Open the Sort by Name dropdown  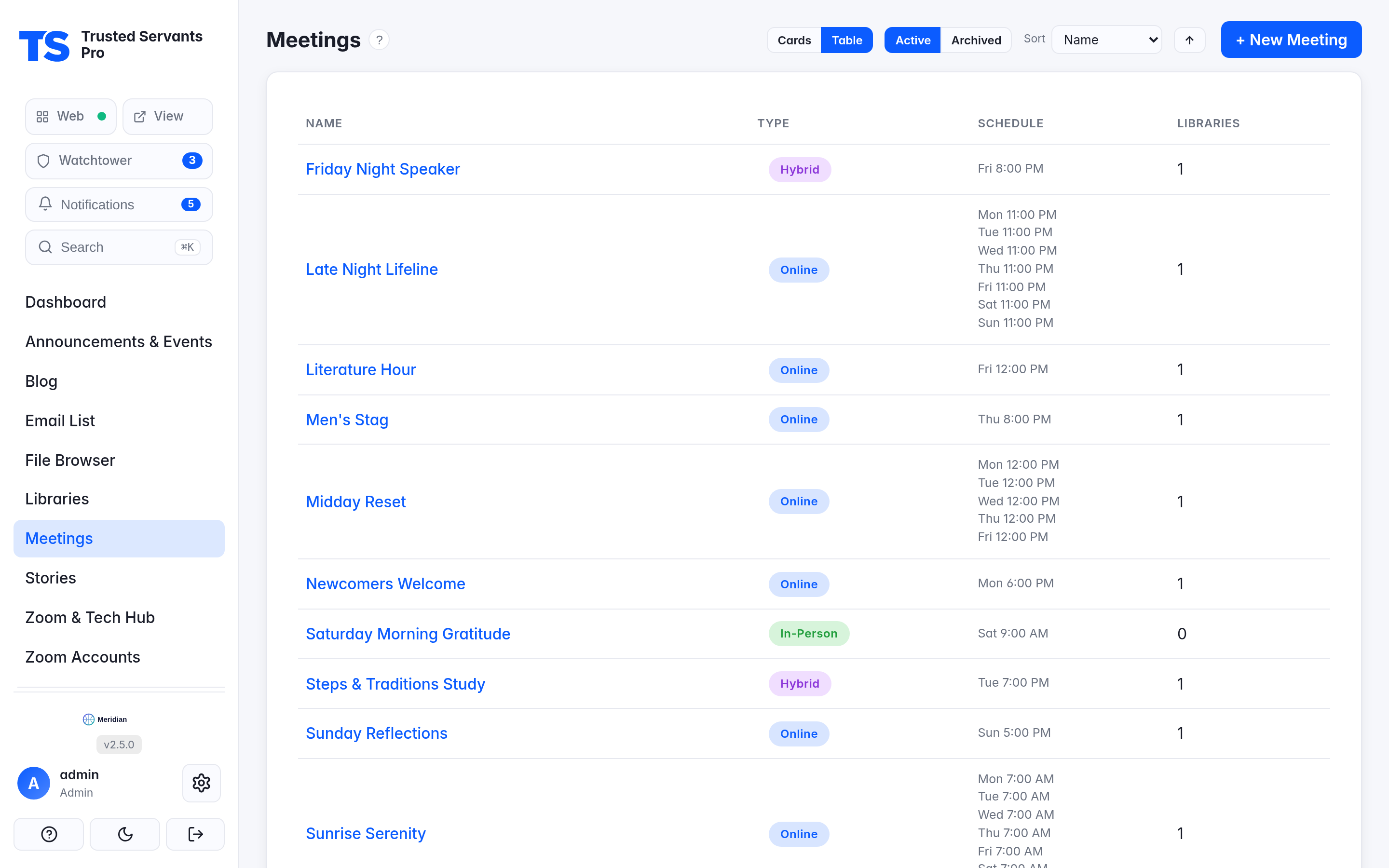click(1106, 40)
